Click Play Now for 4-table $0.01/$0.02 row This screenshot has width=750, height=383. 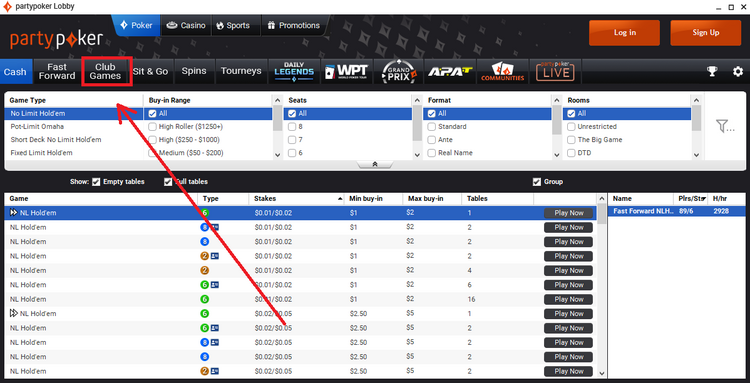tap(568, 271)
